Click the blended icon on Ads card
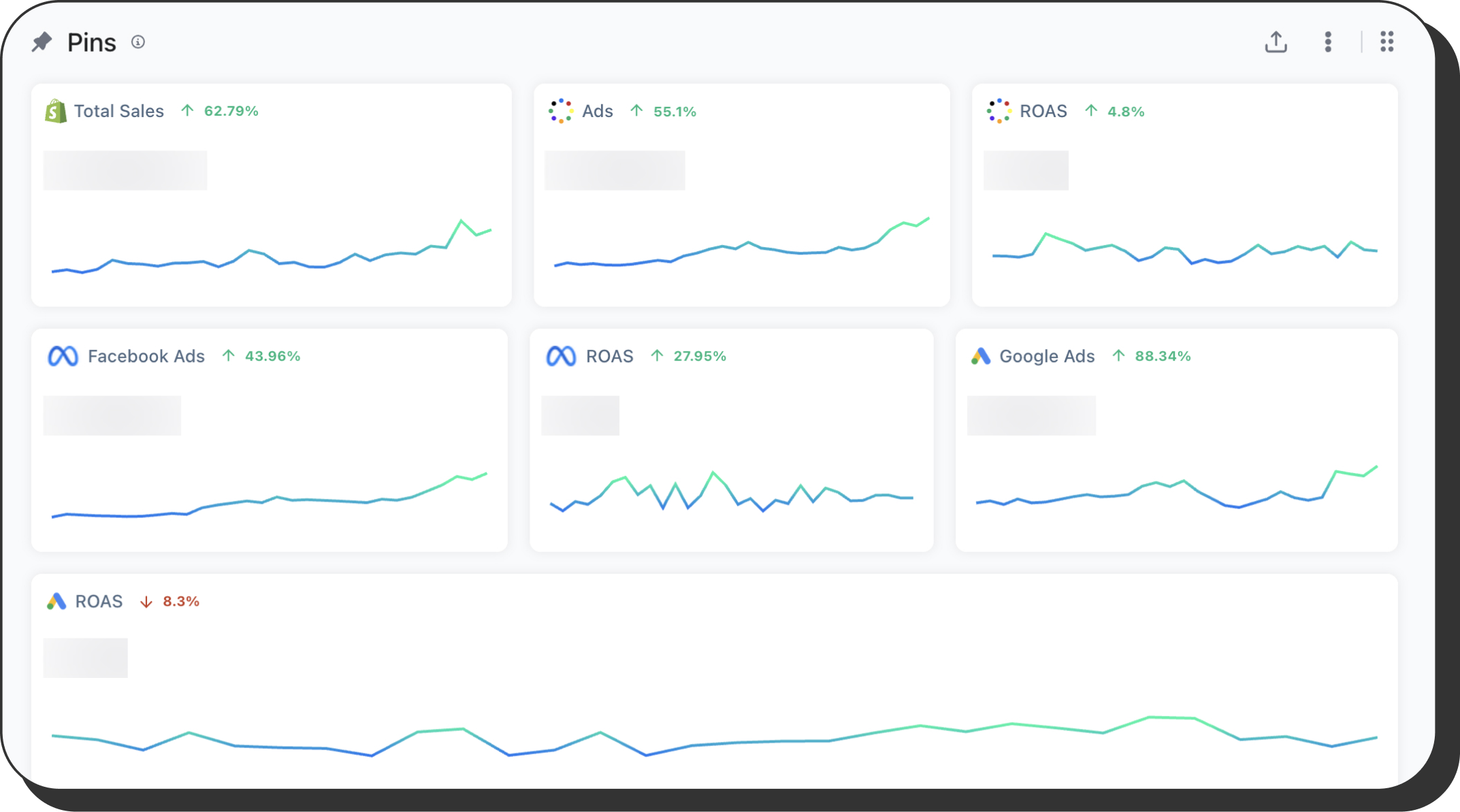The height and width of the screenshot is (812, 1460). 560,111
